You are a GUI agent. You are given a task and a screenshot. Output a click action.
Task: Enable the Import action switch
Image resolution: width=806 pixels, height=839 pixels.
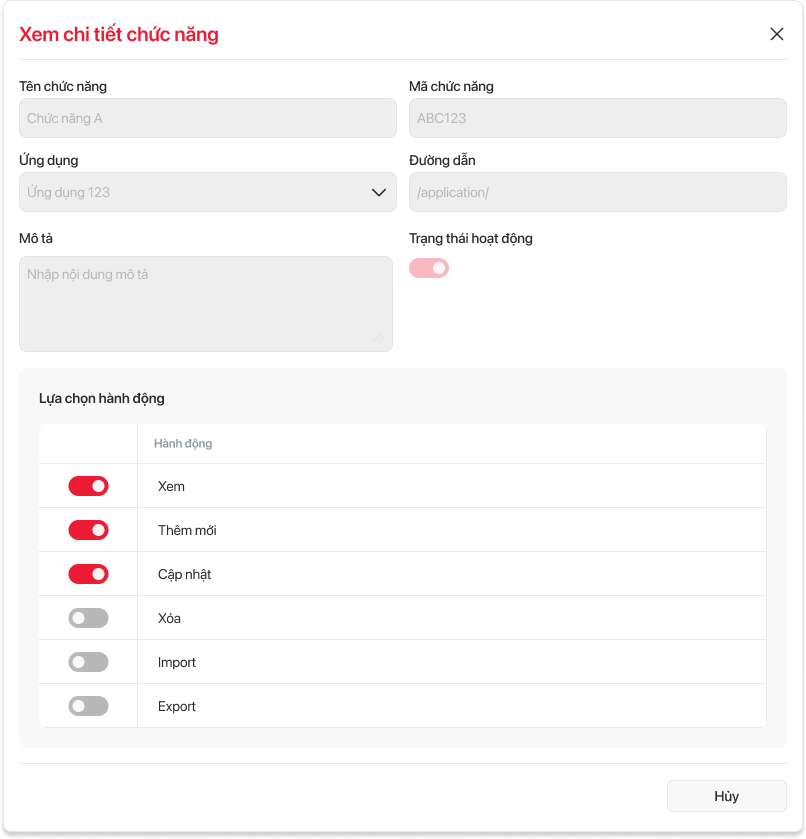88,662
